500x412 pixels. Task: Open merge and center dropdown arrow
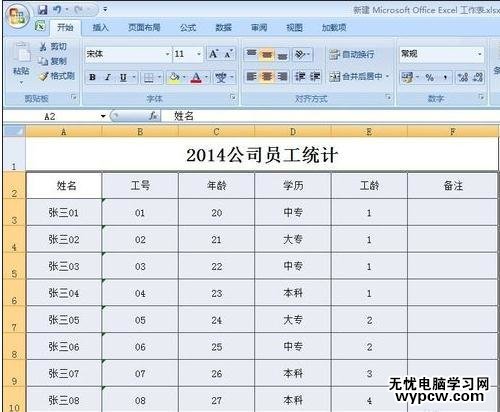[x=387, y=77]
